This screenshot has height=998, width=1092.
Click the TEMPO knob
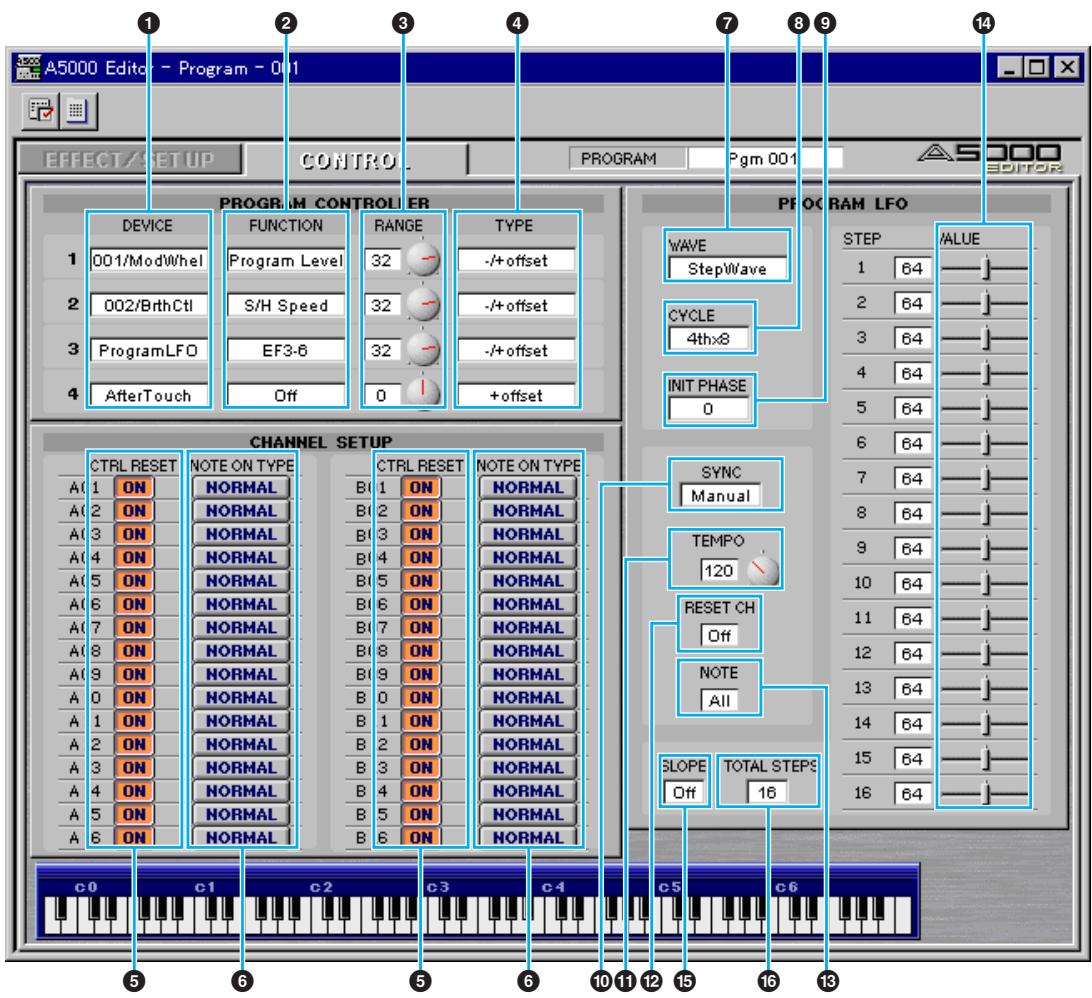point(762,569)
